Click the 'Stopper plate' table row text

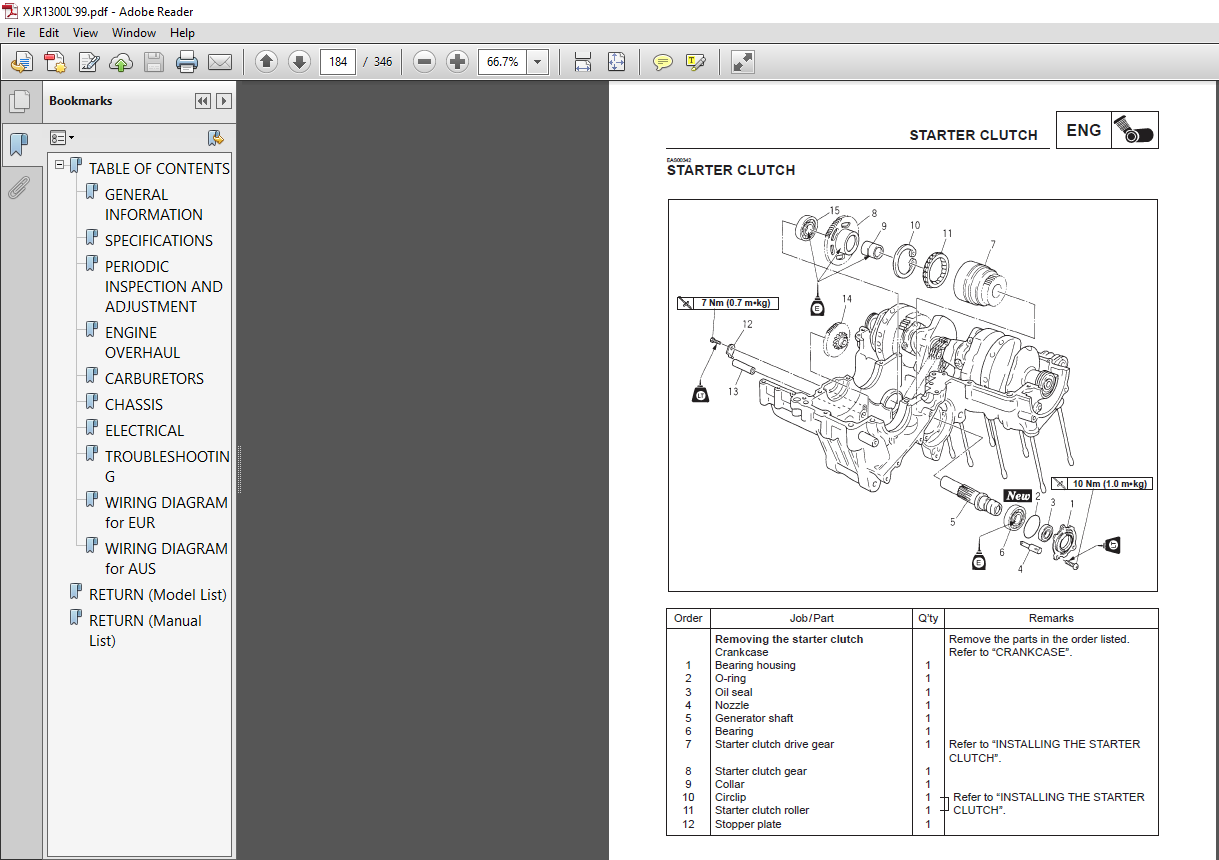pyautogui.click(x=748, y=824)
